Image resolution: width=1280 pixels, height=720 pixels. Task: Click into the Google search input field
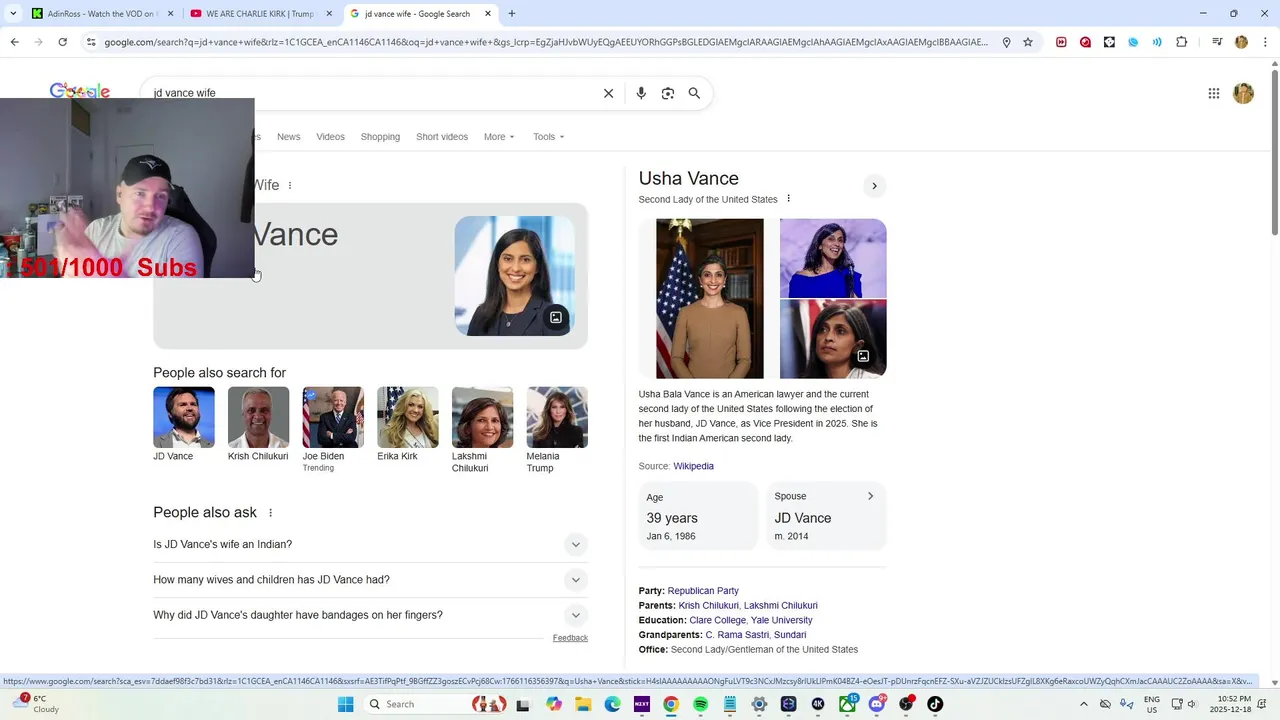[370, 93]
